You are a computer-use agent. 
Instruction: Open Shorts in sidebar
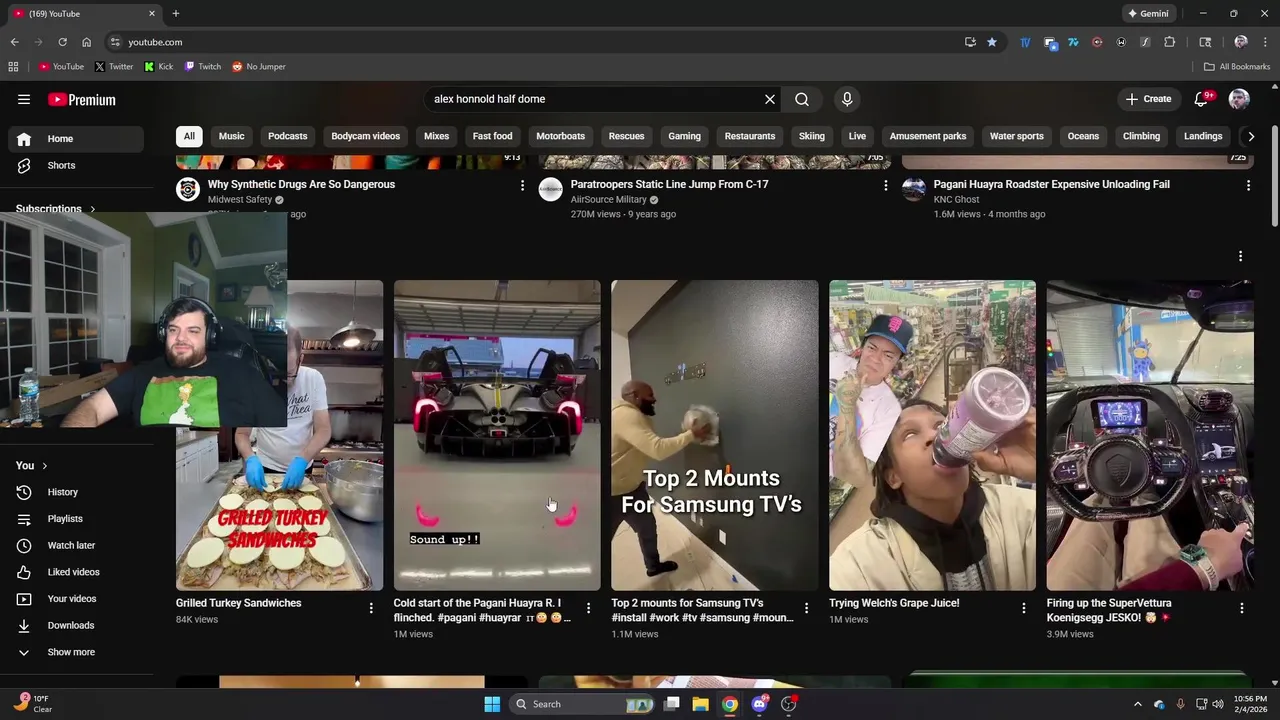pyautogui.click(x=76, y=165)
